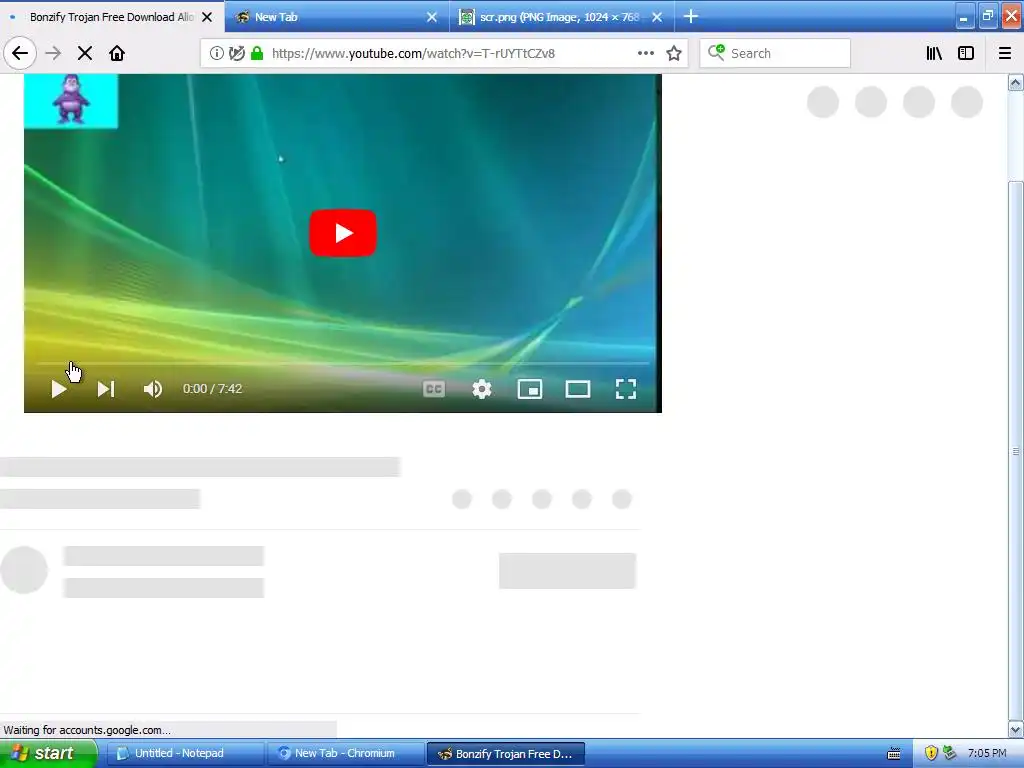Close the scr.png tab
Viewport: 1024px width, 768px height.
pyautogui.click(x=657, y=17)
